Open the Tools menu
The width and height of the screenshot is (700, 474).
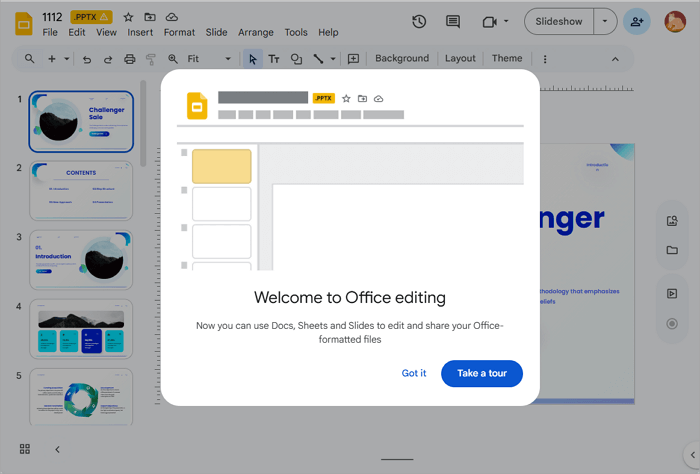click(x=296, y=33)
